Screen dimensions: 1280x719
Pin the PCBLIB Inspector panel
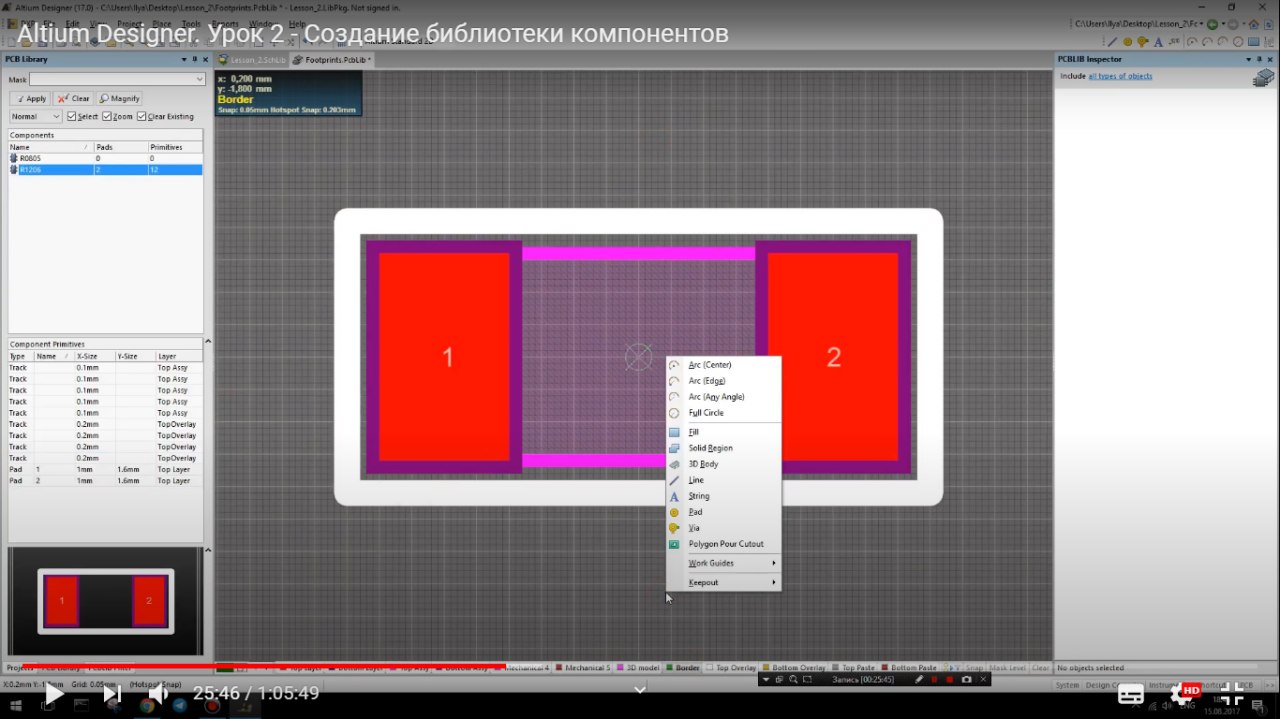click(1261, 59)
